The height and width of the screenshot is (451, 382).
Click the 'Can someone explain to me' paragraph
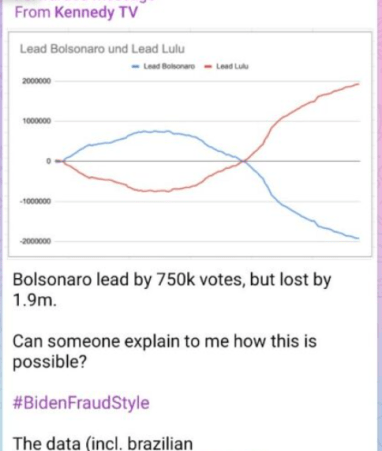[164, 351]
